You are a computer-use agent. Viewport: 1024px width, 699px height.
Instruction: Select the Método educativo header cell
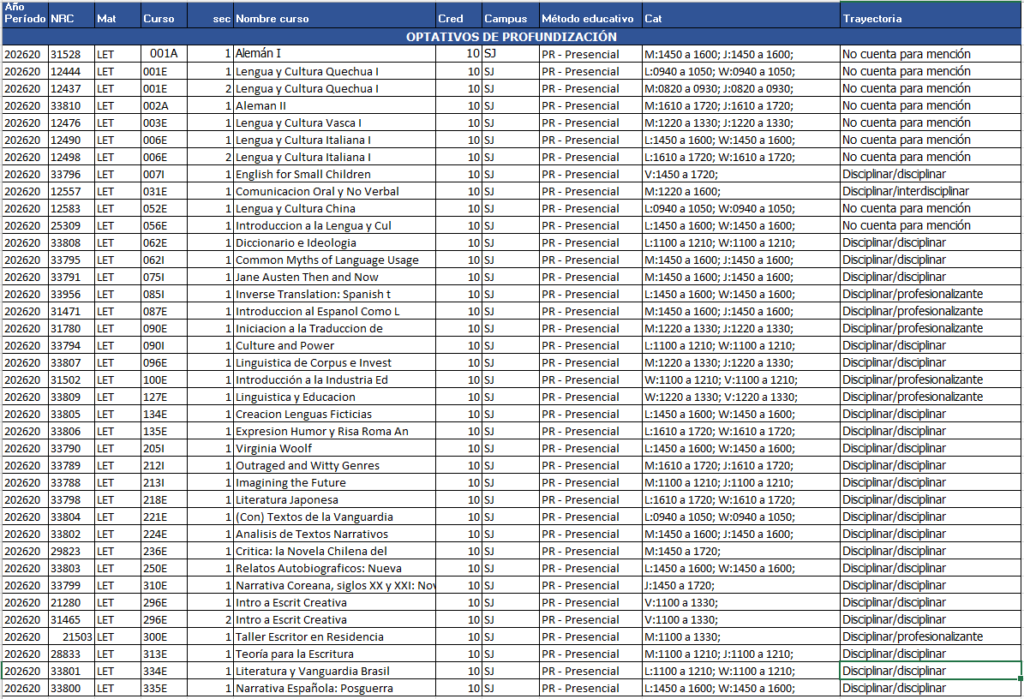(589, 19)
